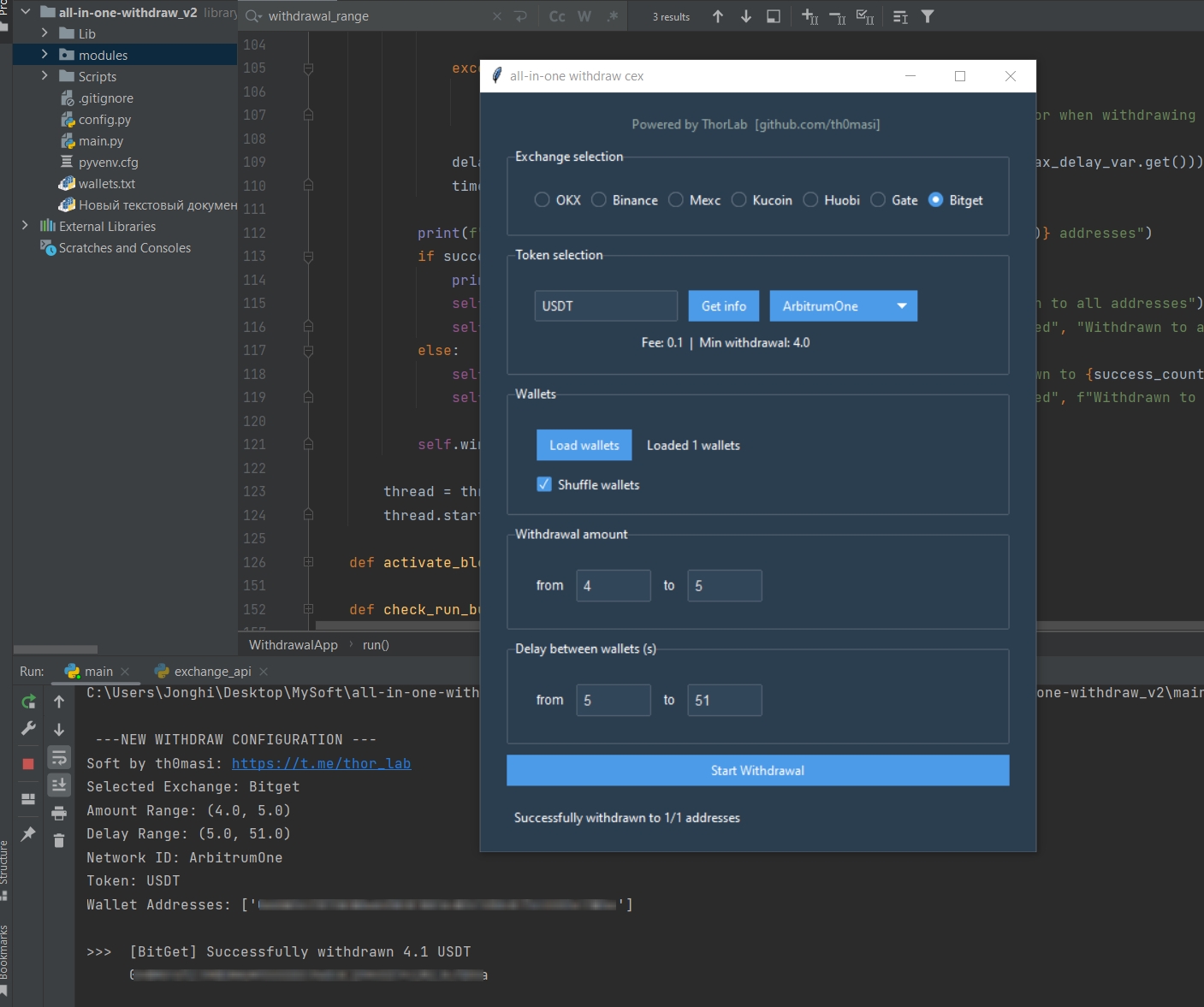
Task: Open the t.me/thor_lab link in console
Action: coord(321,763)
